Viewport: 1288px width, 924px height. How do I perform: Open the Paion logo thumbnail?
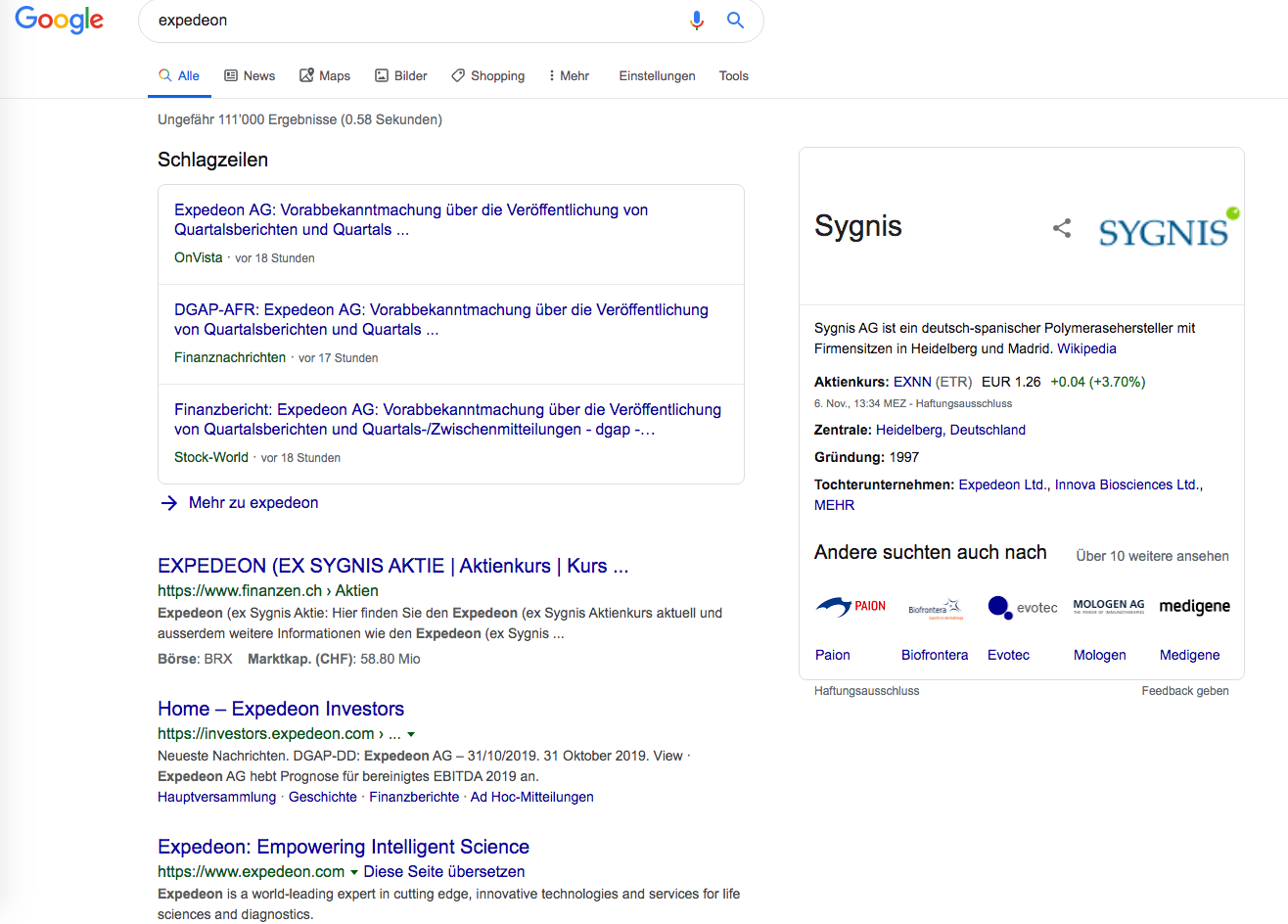(x=850, y=607)
